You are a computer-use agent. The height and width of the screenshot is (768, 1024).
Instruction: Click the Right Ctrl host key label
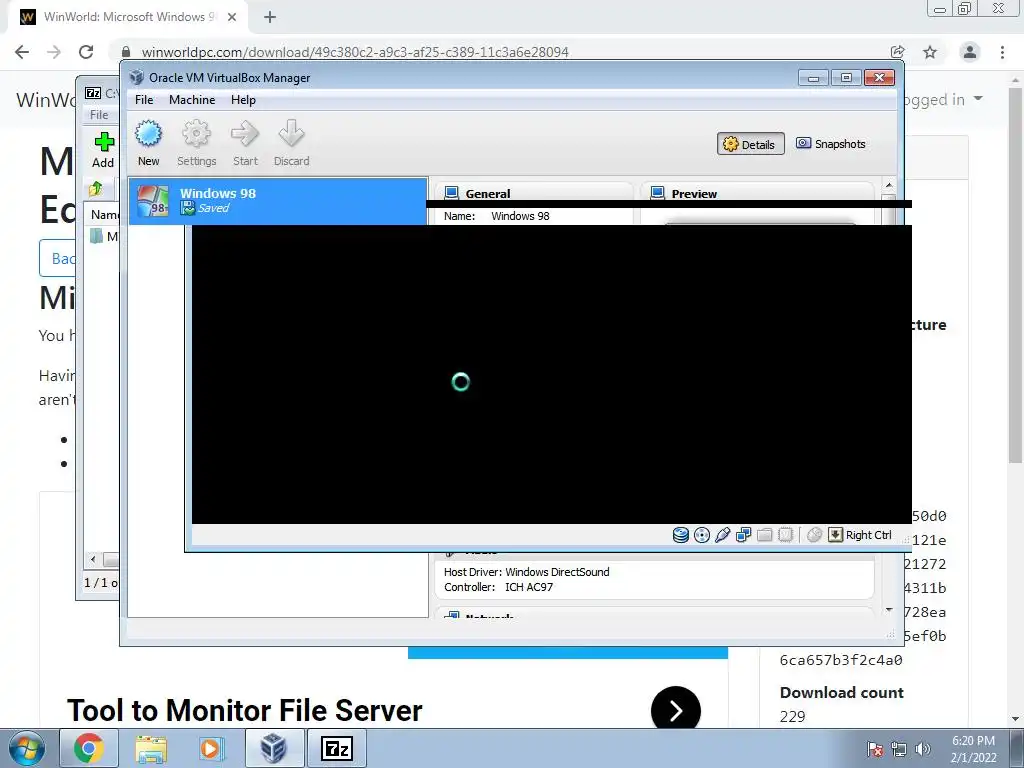pos(869,535)
